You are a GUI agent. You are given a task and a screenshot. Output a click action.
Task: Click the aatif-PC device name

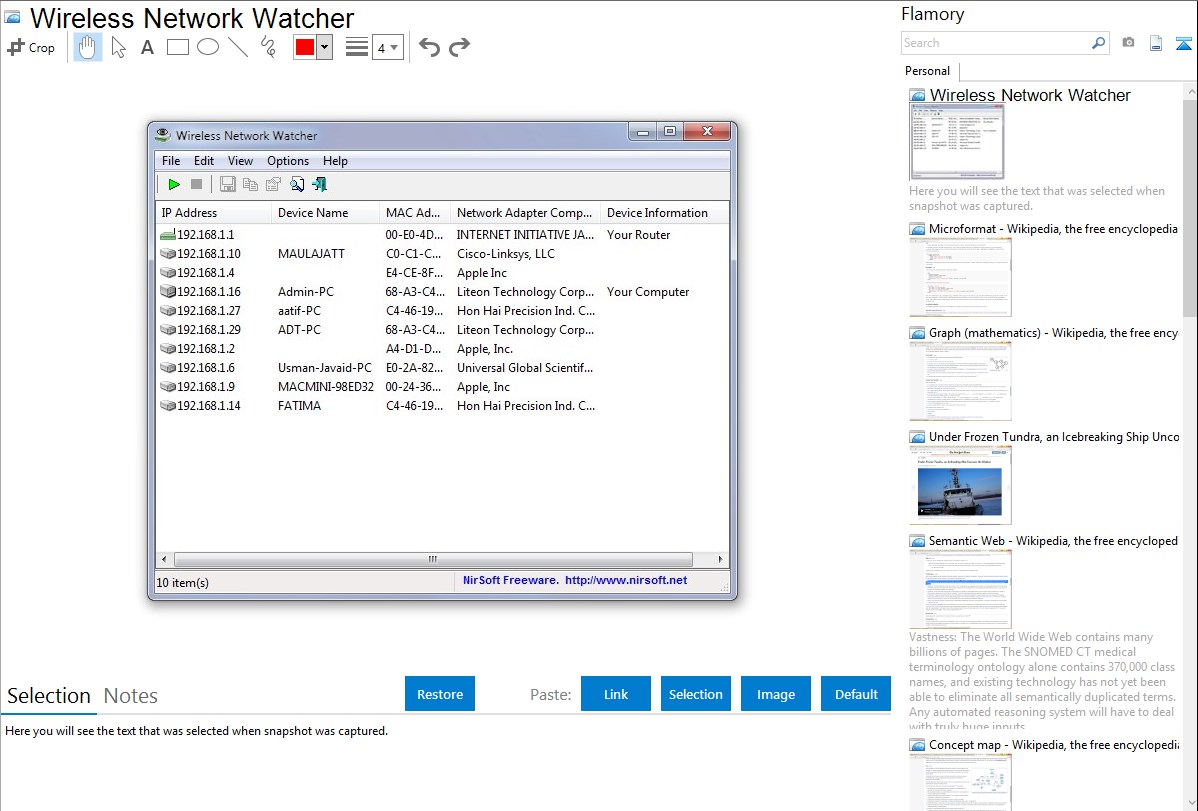click(300, 311)
